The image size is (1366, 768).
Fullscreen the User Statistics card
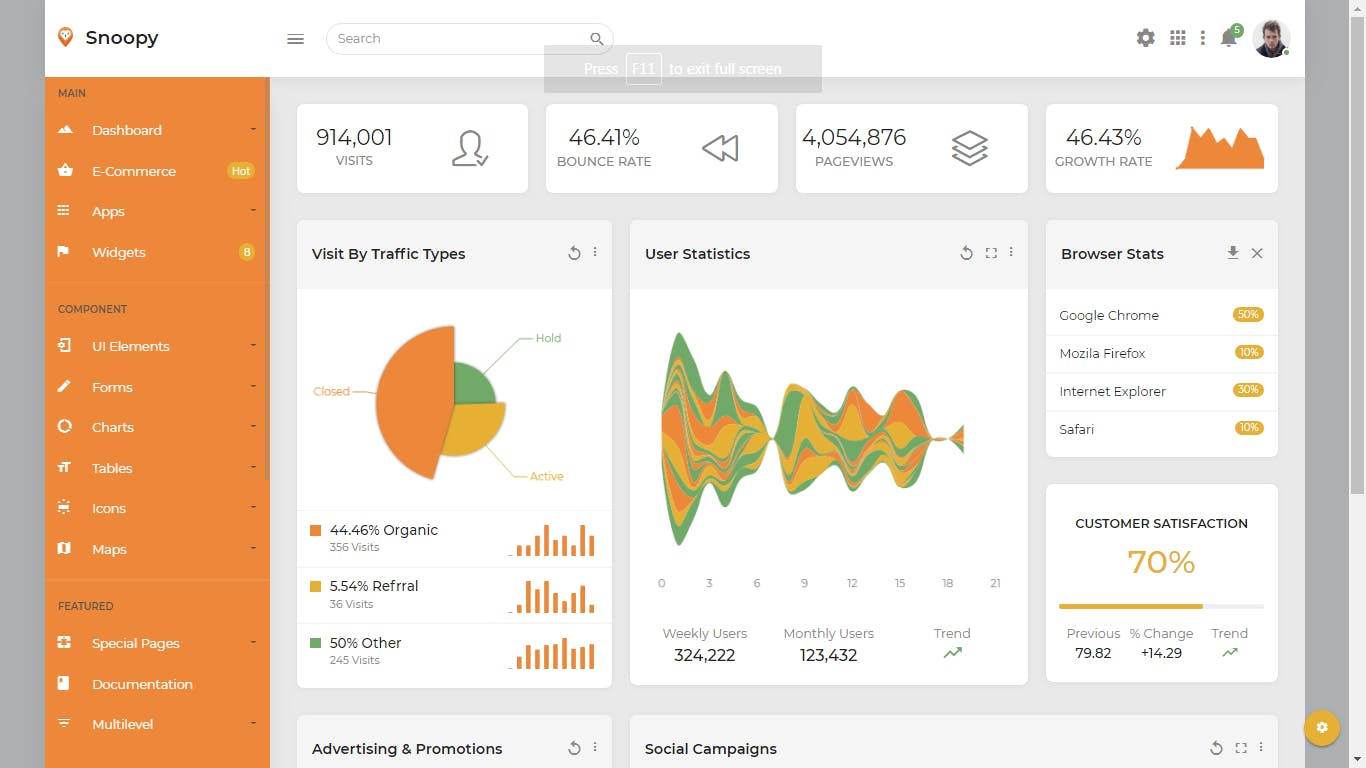coord(991,253)
